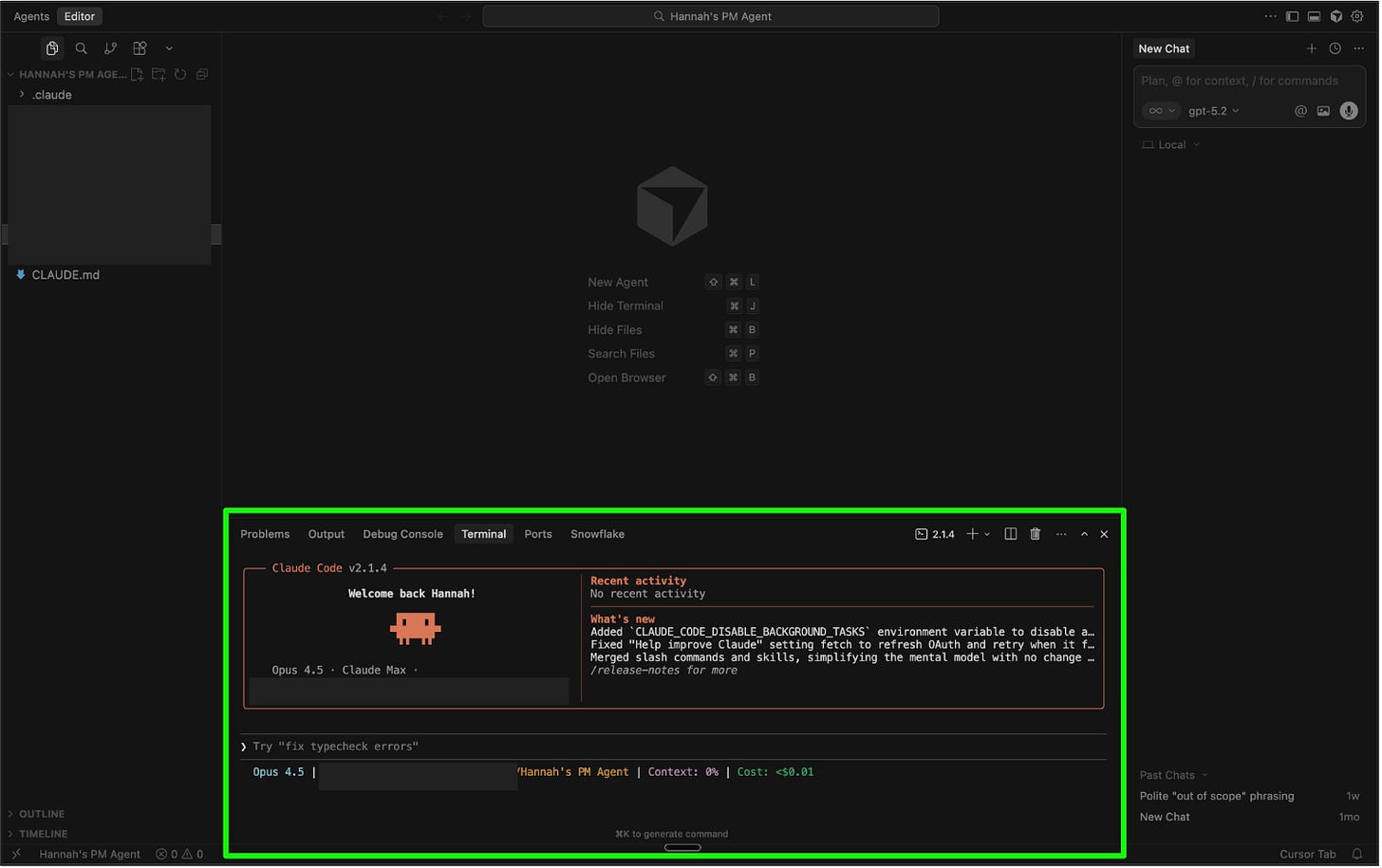1382x868 pixels.
Task: Open the title bar more options ellipsis
Action: [1270, 16]
